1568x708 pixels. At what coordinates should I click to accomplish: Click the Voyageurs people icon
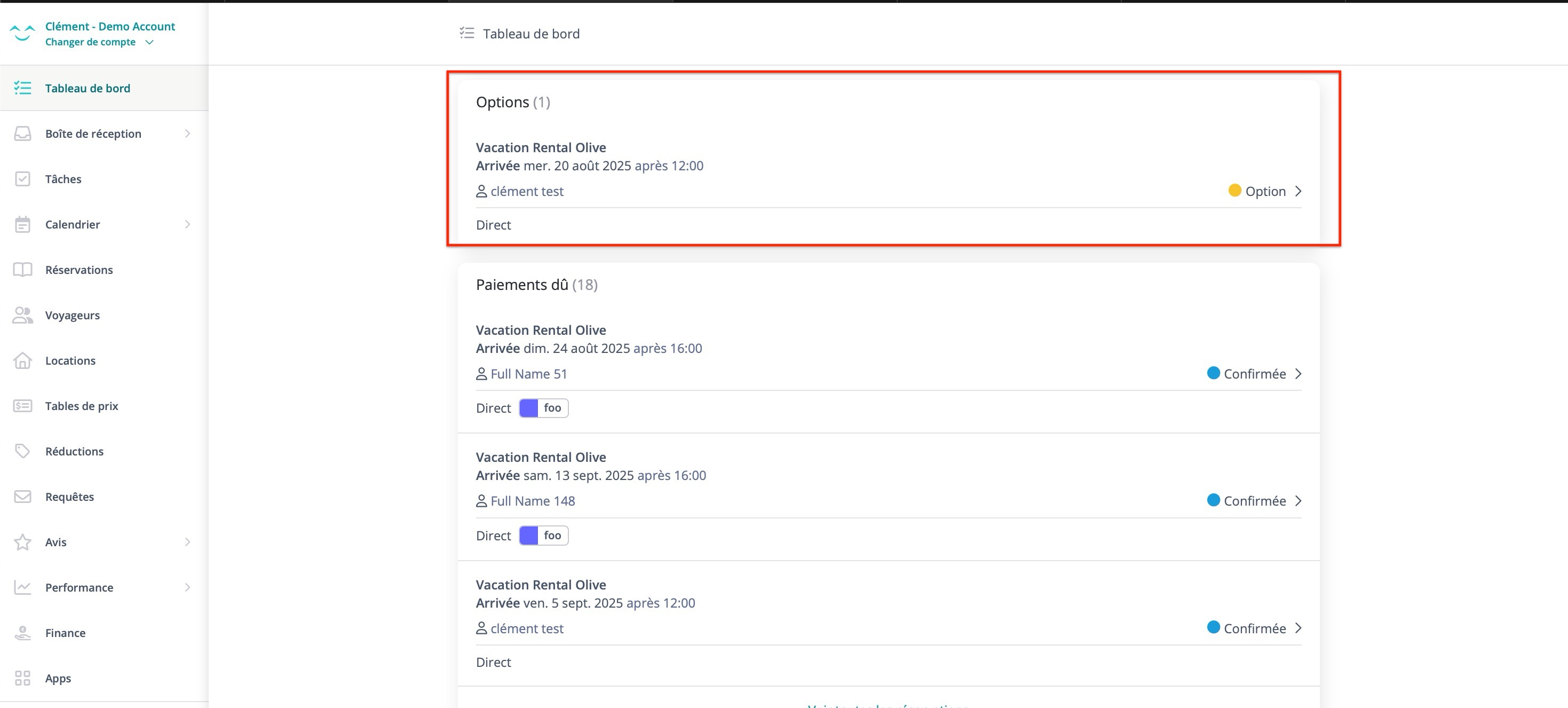click(22, 316)
